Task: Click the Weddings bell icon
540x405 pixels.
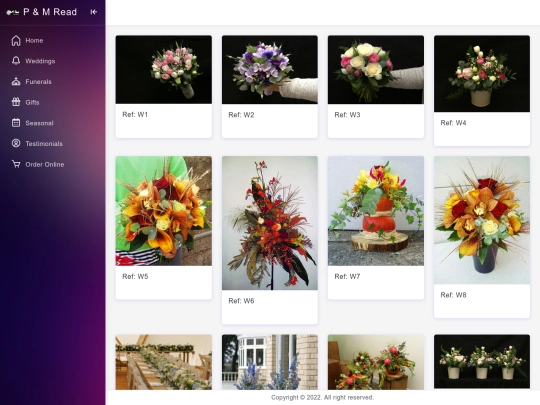Action: (x=16, y=61)
